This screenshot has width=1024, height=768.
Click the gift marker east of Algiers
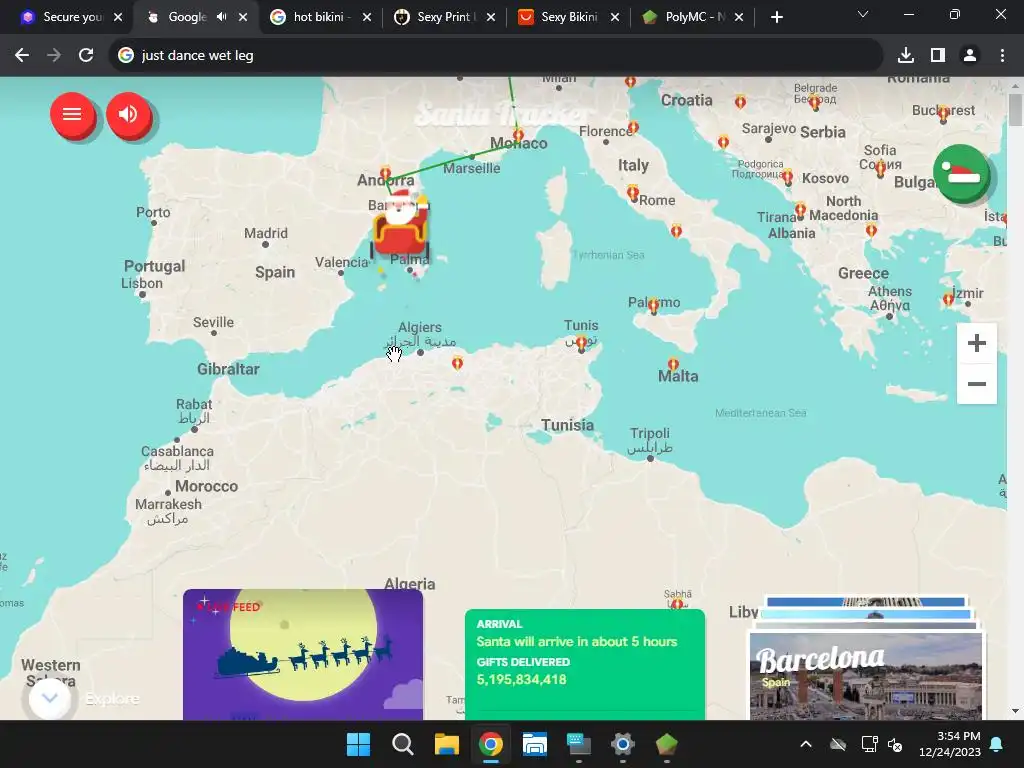[x=457, y=362]
